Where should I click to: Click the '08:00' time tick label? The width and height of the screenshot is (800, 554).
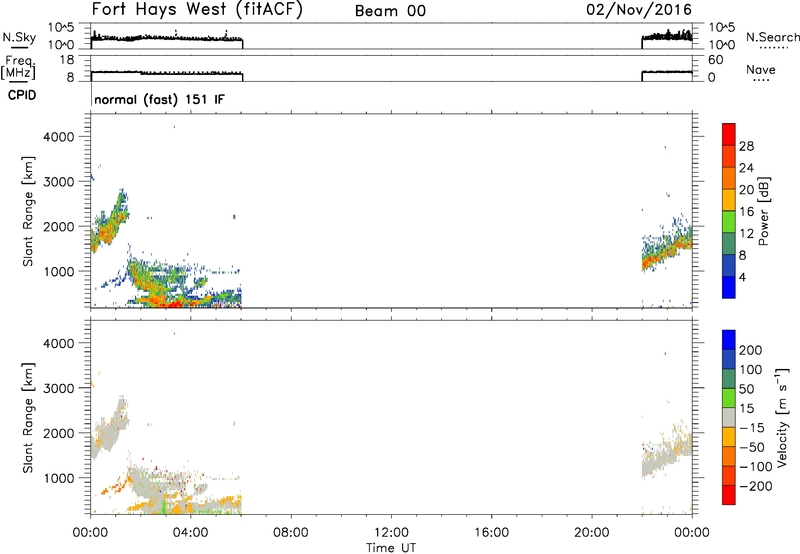(x=291, y=533)
